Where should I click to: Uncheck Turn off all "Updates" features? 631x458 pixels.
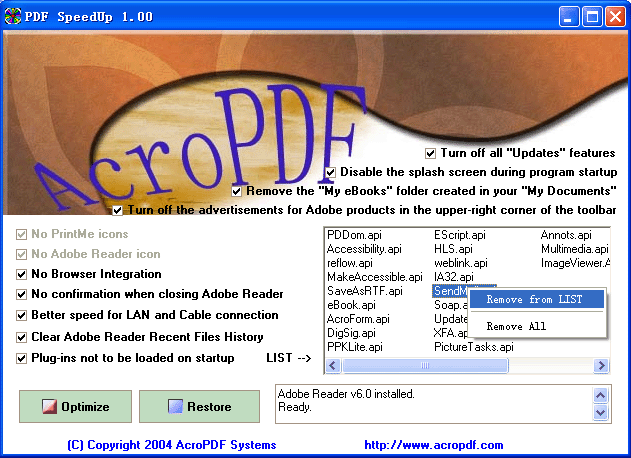(430, 153)
